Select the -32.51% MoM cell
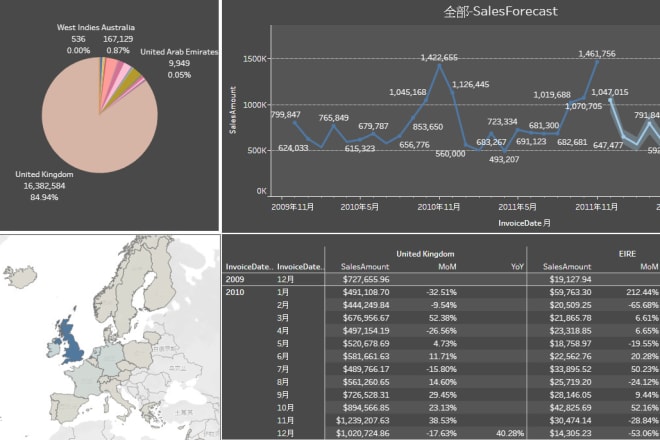The height and width of the screenshot is (440, 660). pyautogui.click(x=441, y=292)
